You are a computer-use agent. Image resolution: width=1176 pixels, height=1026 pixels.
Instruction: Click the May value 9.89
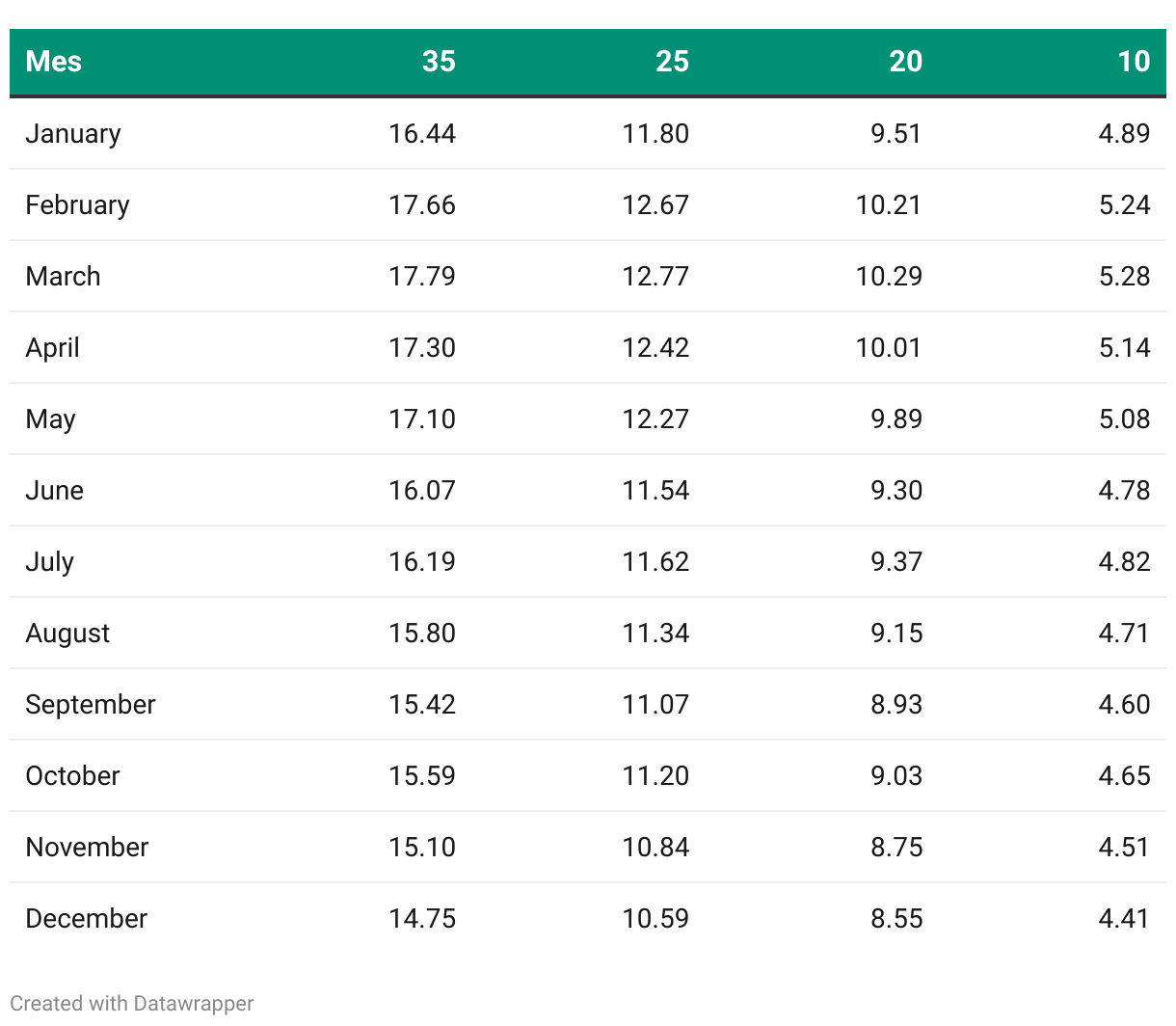click(x=896, y=418)
